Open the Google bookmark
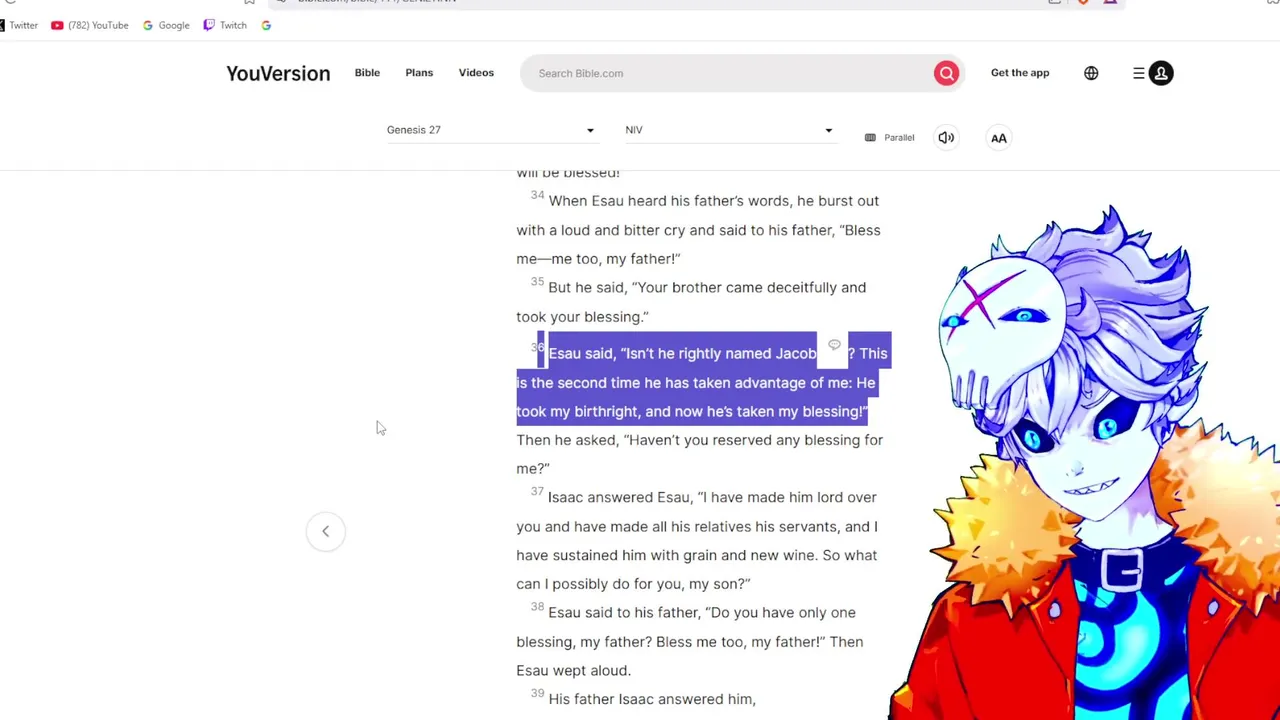The width and height of the screenshot is (1280, 720). coord(166,25)
